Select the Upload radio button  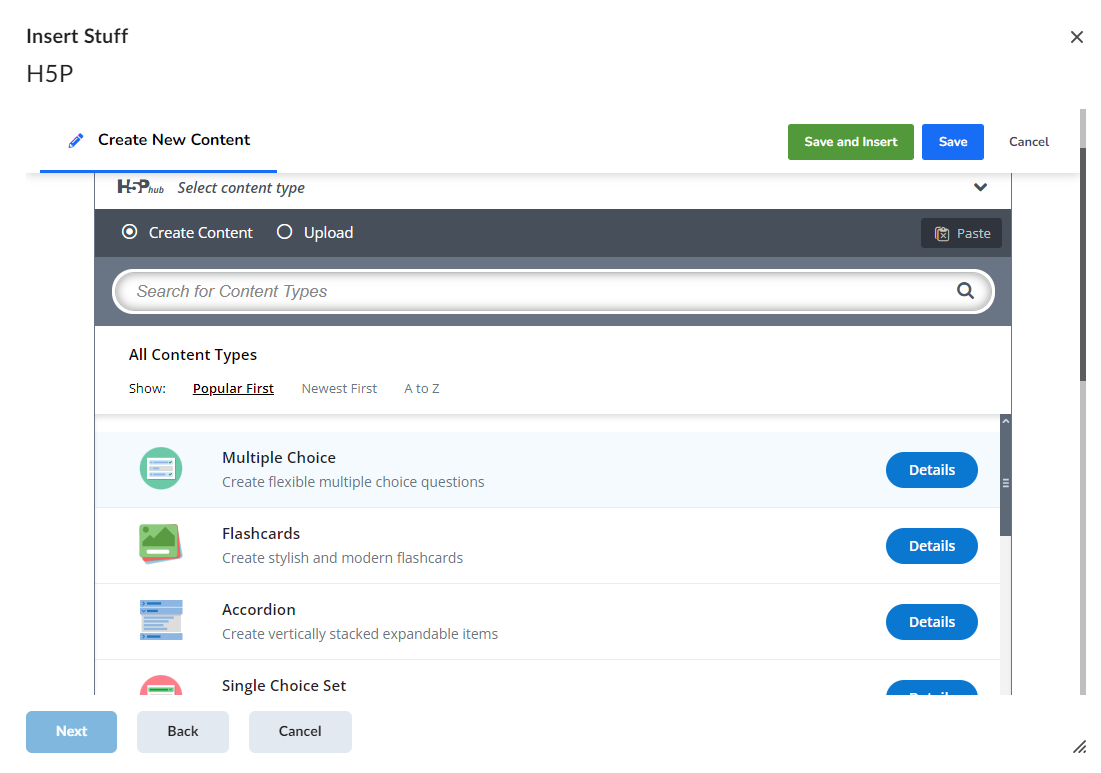pyautogui.click(x=284, y=232)
